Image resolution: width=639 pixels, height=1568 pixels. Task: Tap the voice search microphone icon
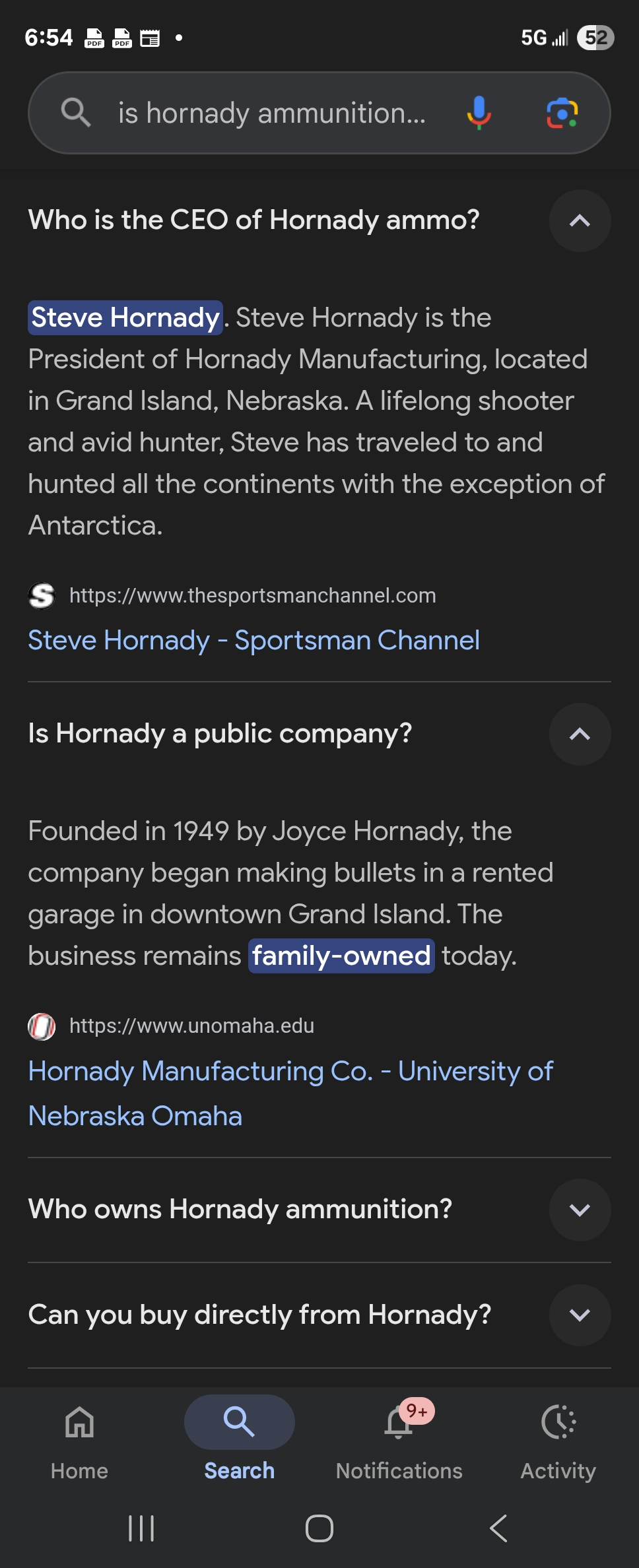(x=479, y=113)
